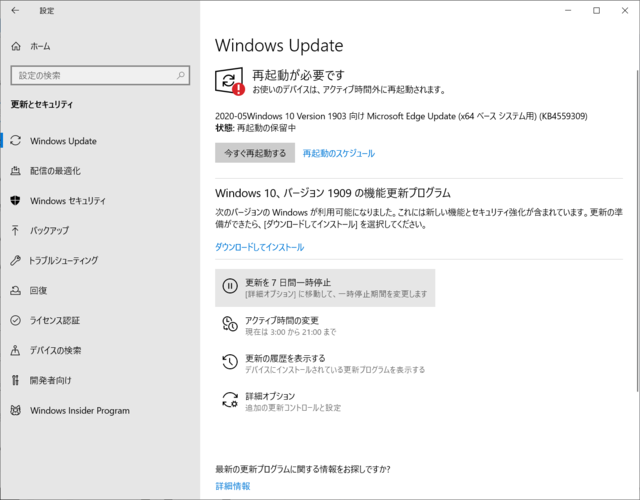Maximize the 設定 window
This screenshot has height=500, width=640.
pyautogui.click(x=596, y=11)
